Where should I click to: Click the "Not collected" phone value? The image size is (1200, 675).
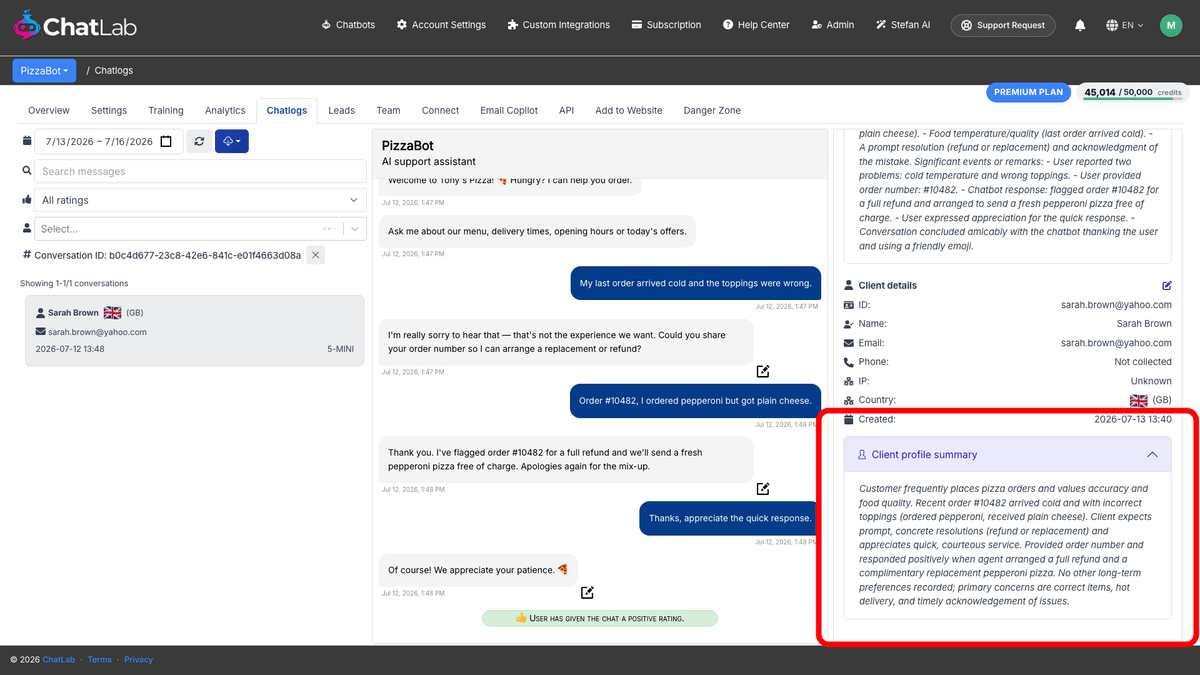click(1143, 362)
